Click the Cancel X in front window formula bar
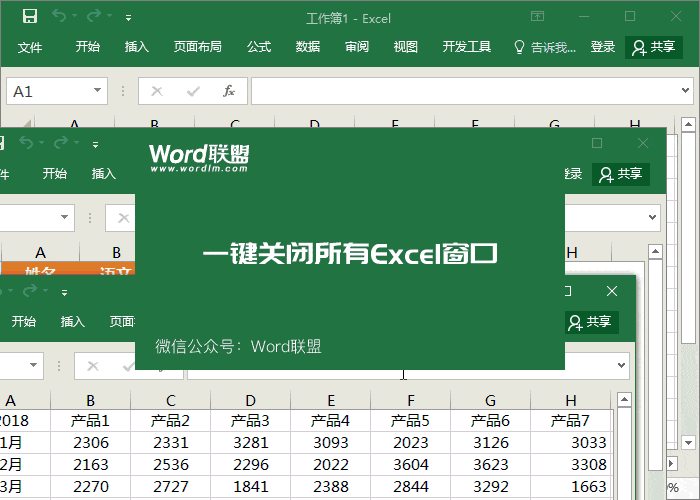700x500 pixels. [x=92, y=366]
